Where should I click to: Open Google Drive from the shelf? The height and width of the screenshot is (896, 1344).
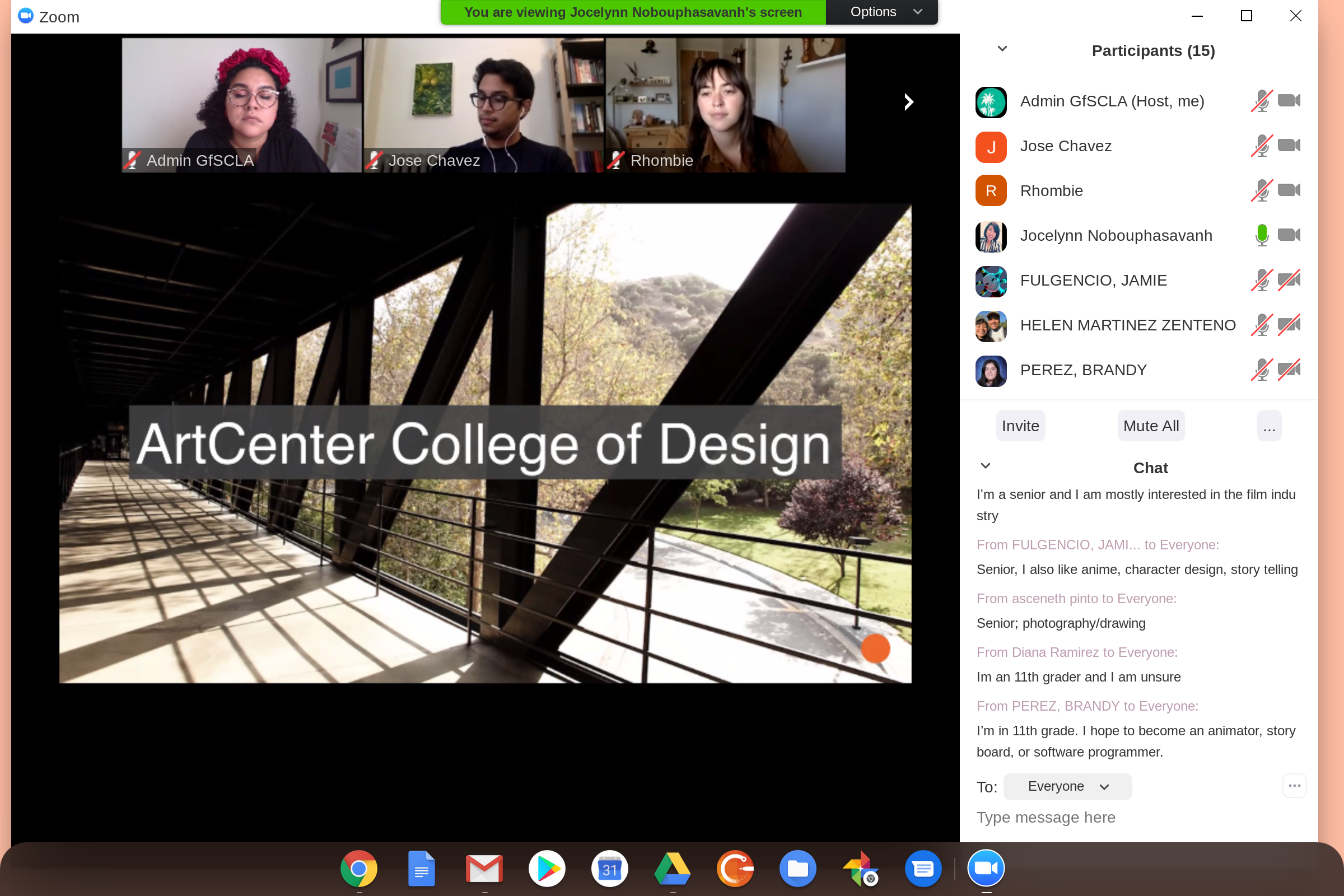(x=673, y=869)
